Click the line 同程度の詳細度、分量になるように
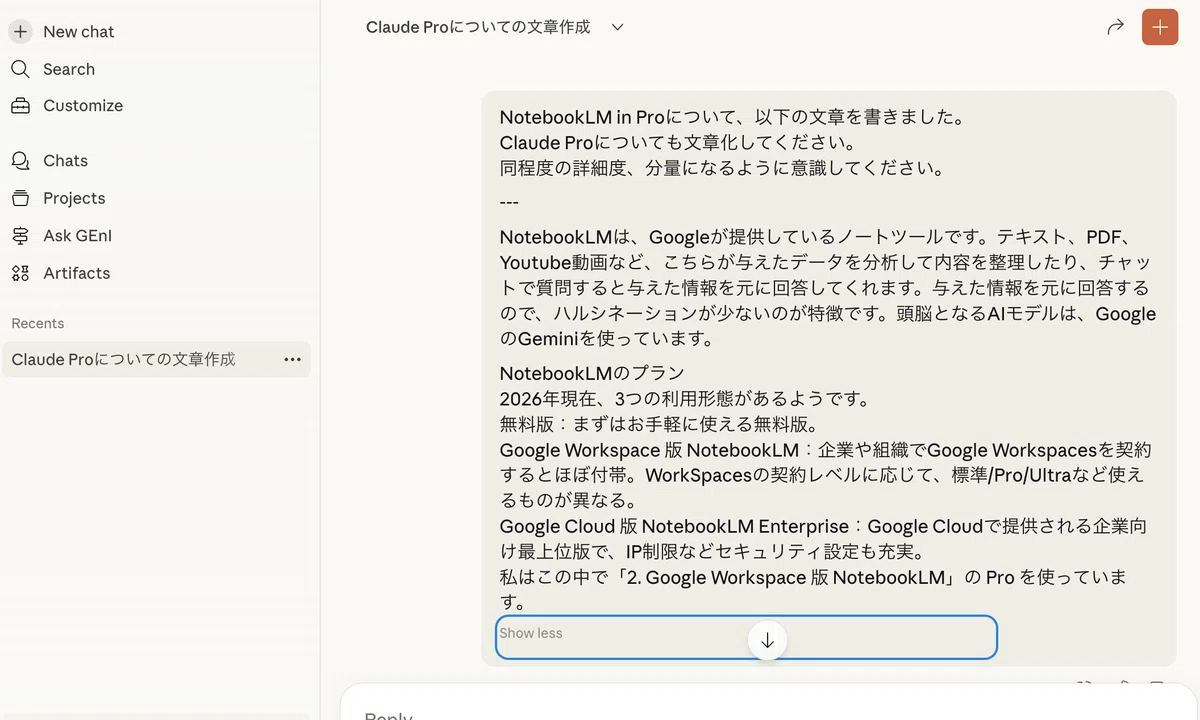This screenshot has height=720, width=1200. [723, 168]
